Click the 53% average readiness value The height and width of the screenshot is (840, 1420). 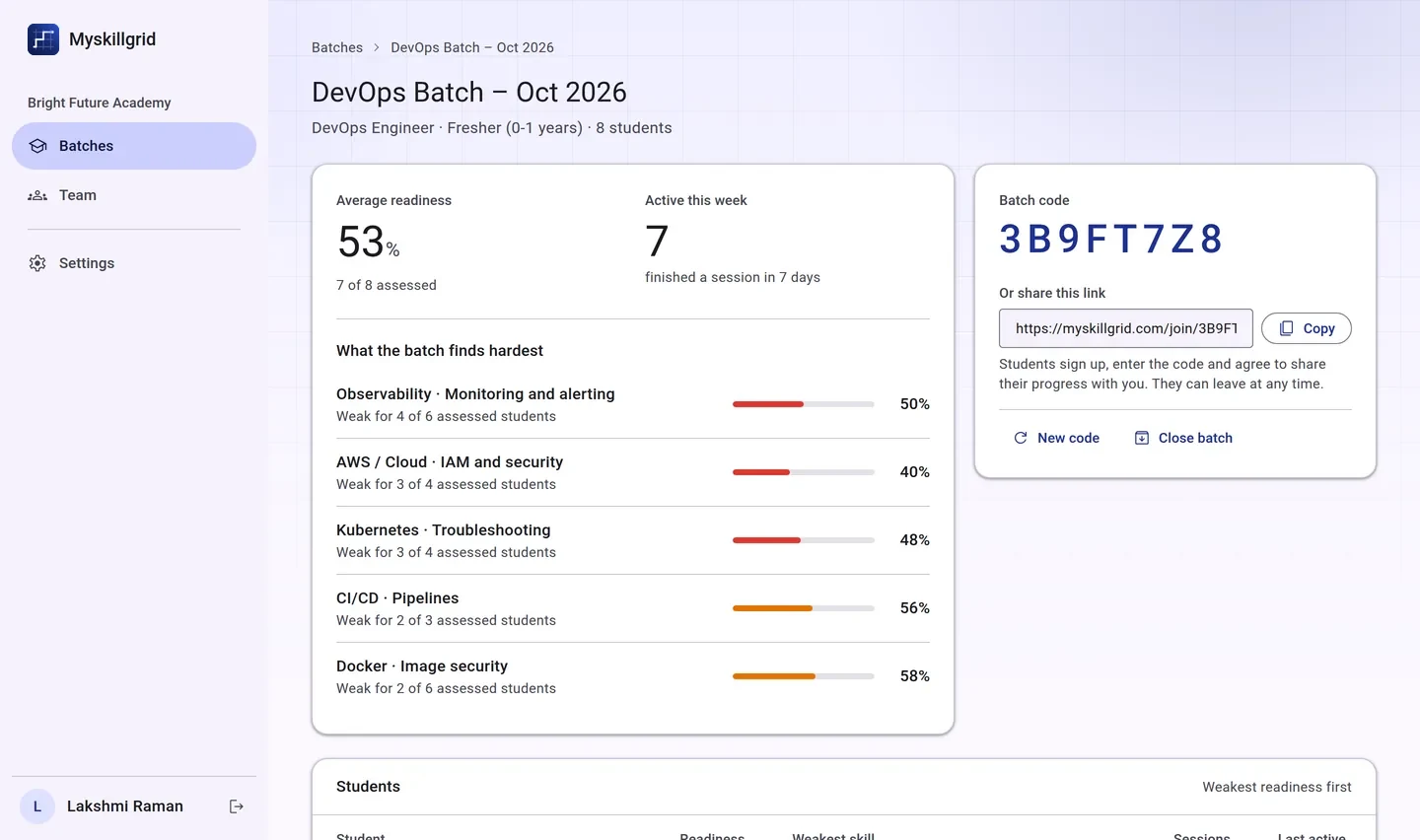click(369, 243)
